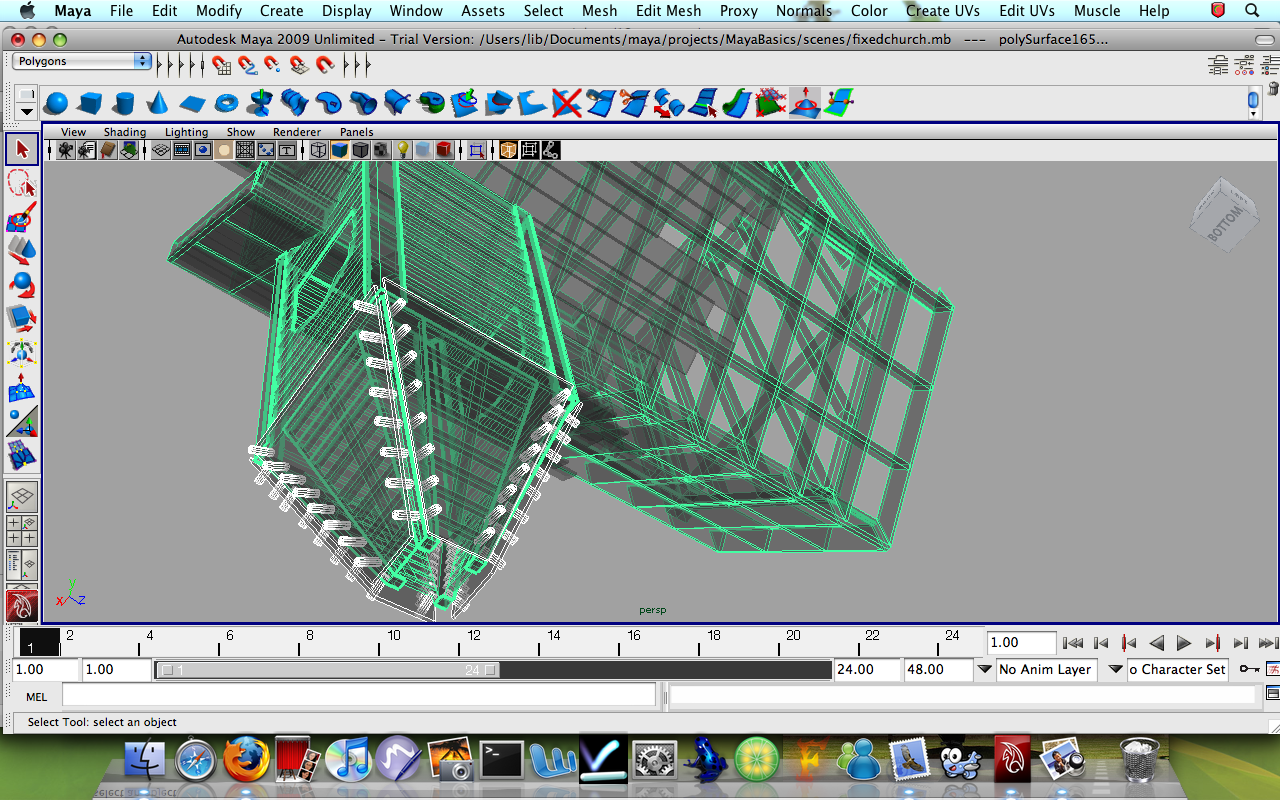Viewport: 1280px width, 800px height.
Task: Go to start of playback range
Action: coord(1073,643)
